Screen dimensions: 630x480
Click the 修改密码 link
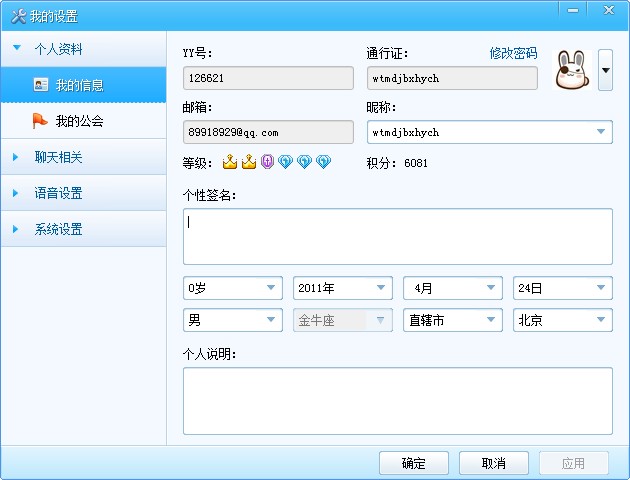pos(513,53)
